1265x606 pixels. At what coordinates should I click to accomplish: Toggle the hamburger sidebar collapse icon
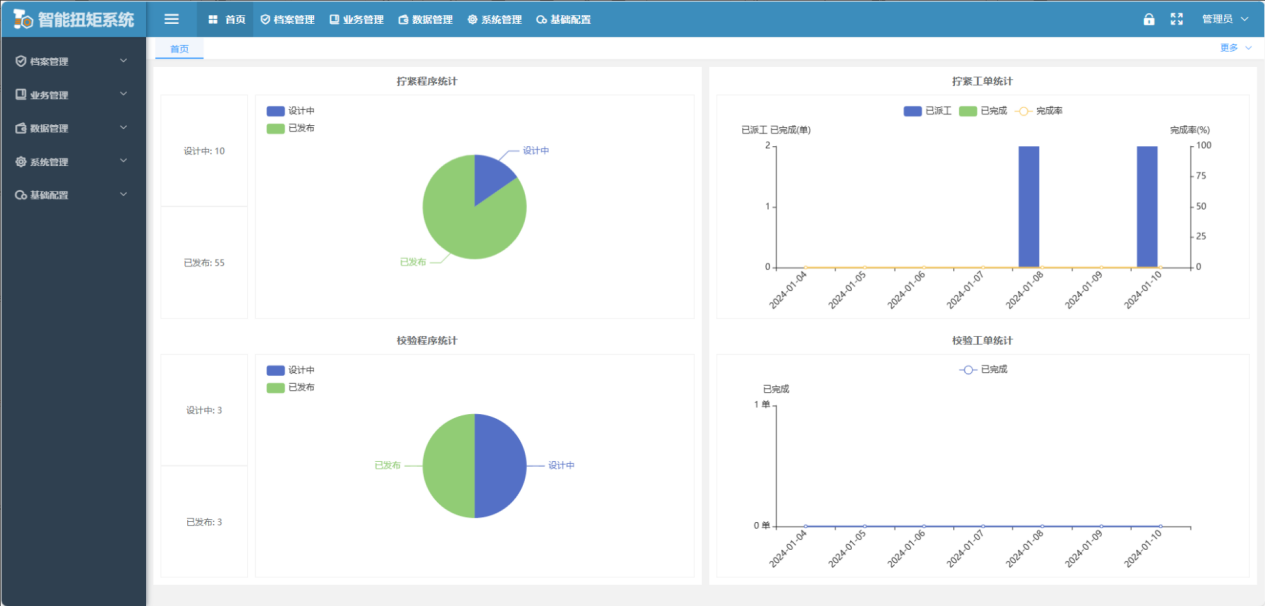tap(172, 19)
